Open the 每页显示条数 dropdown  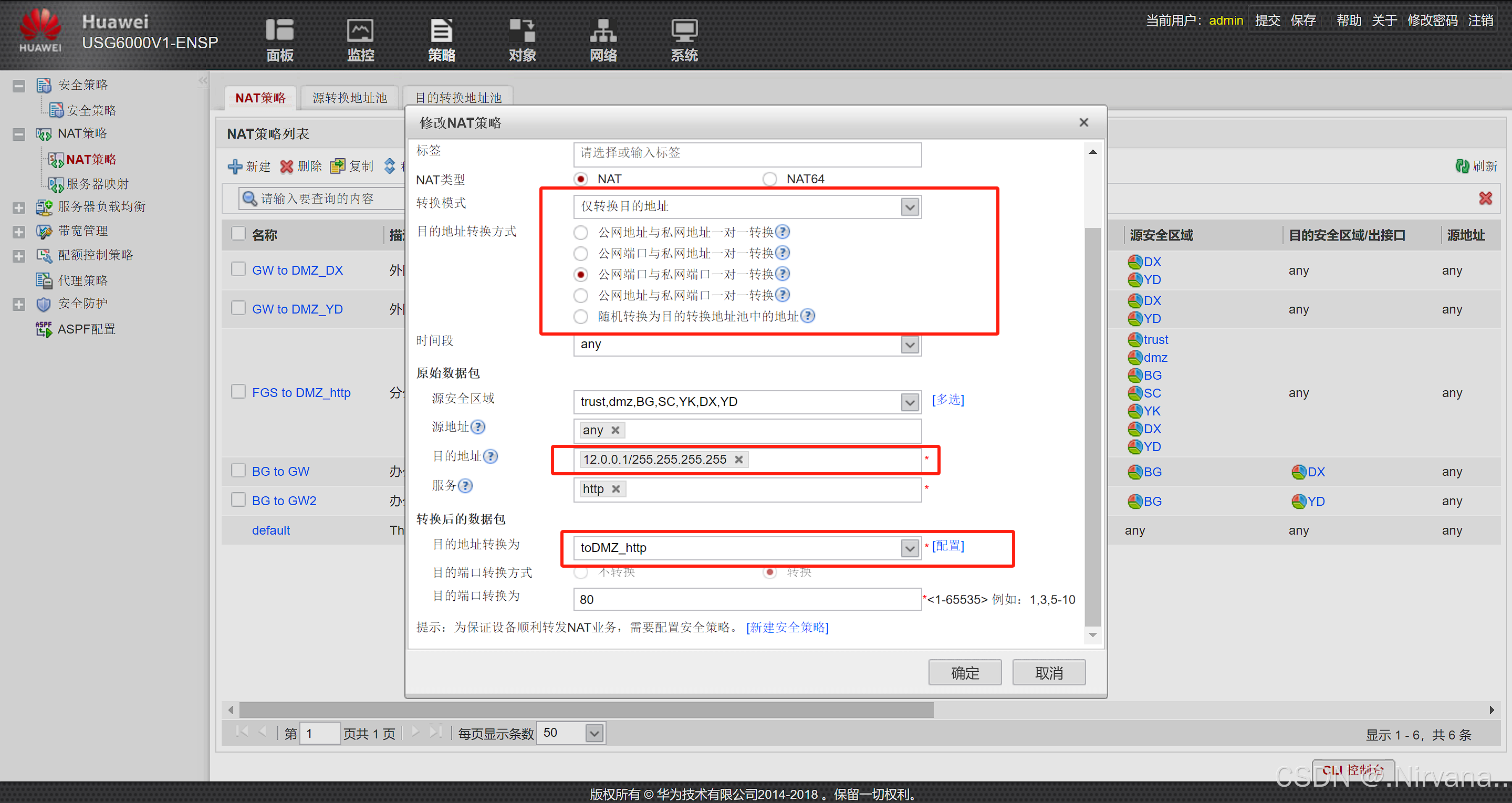pyautogui.click(x=595, y=733)
